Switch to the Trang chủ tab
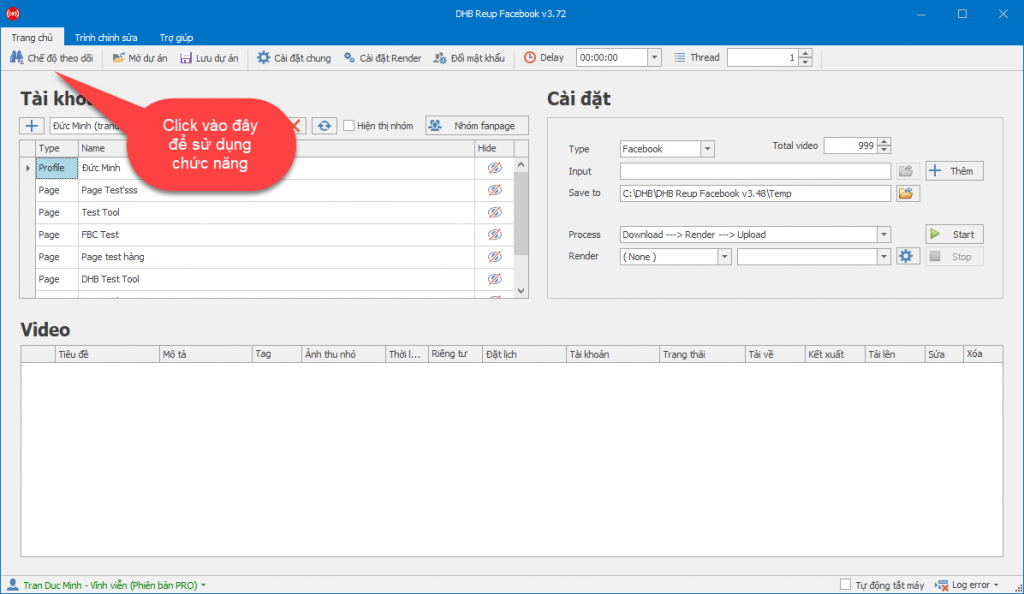1024x594 pixels. (x=32, y=37)
